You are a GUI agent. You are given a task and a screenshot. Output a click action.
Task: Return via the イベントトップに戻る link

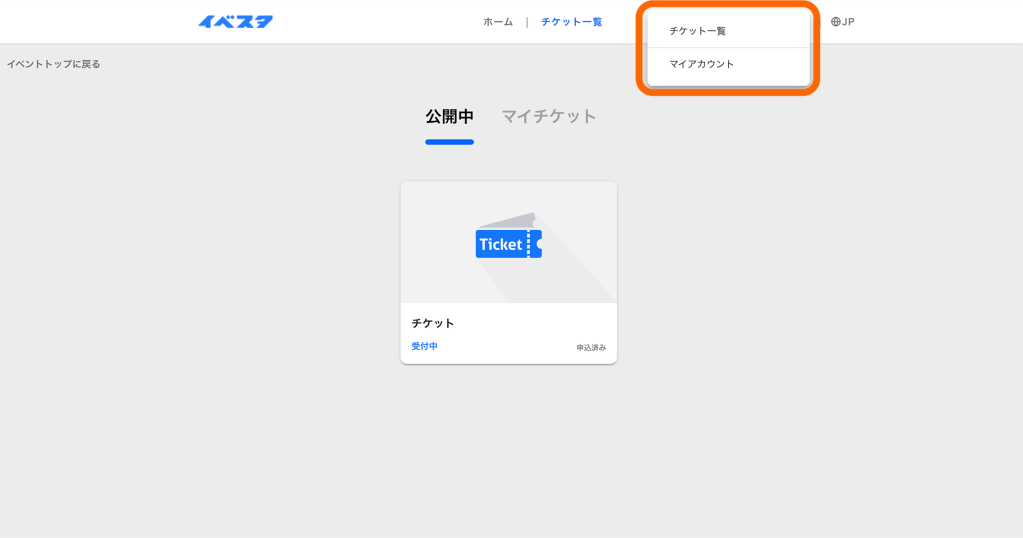click(x=54, y=64)
